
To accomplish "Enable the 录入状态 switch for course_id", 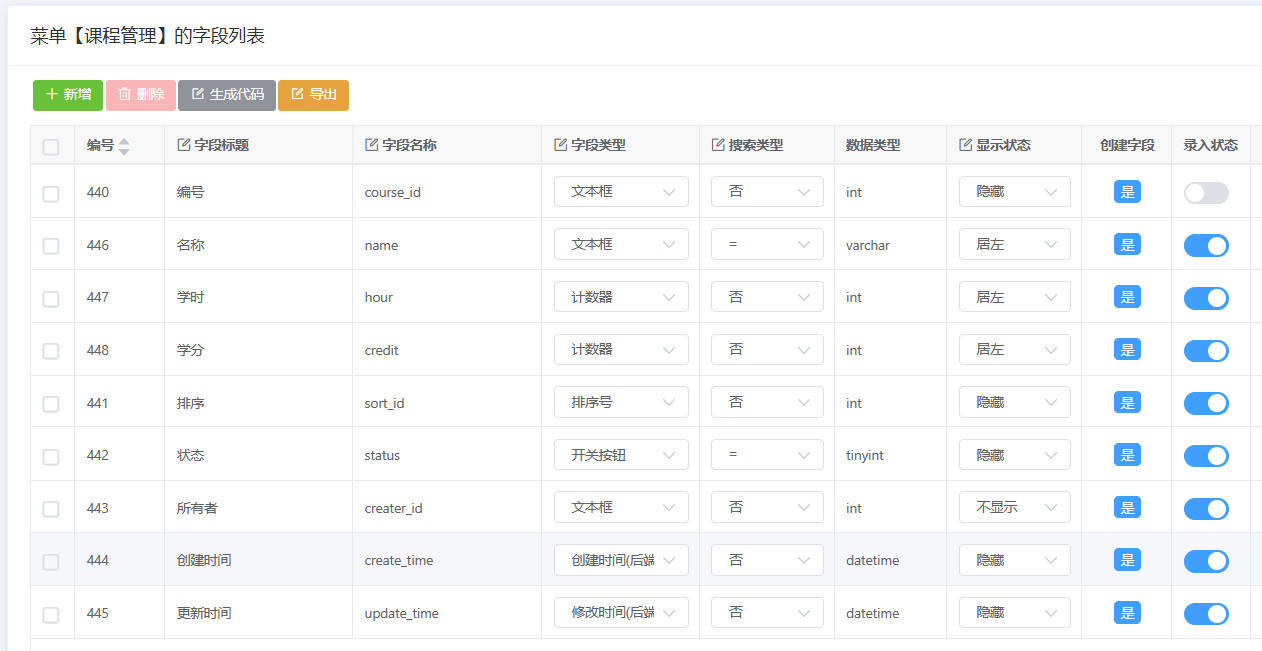I will point(1206,193).
